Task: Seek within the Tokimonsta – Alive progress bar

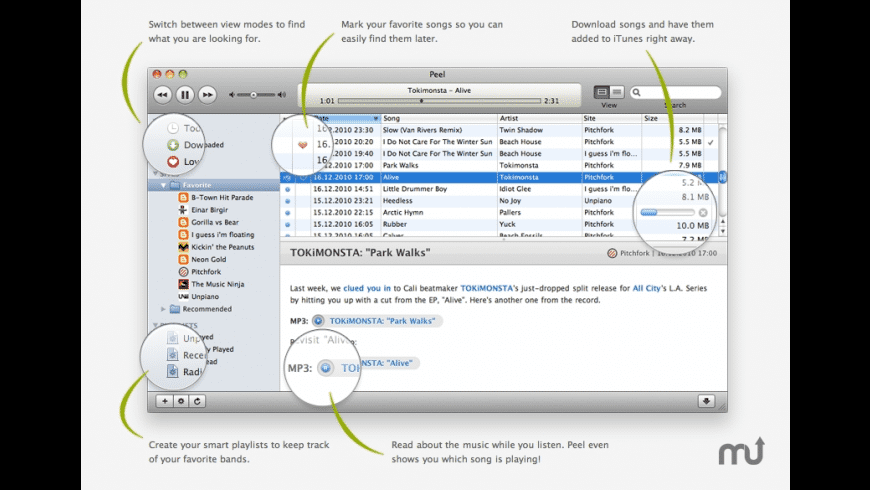Action: coord(439,101)
